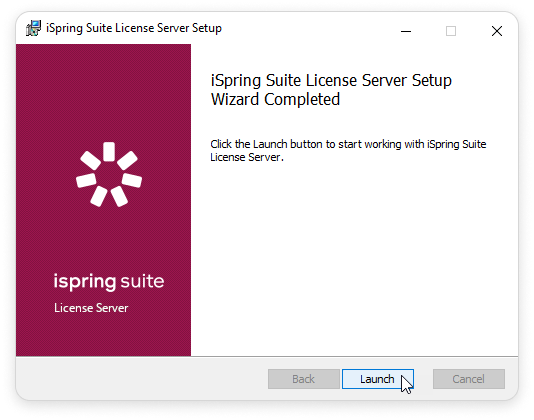Click the disabled Cancel button
The width and height of the screenshot is (534, 420).
click(x=469, y=379)
